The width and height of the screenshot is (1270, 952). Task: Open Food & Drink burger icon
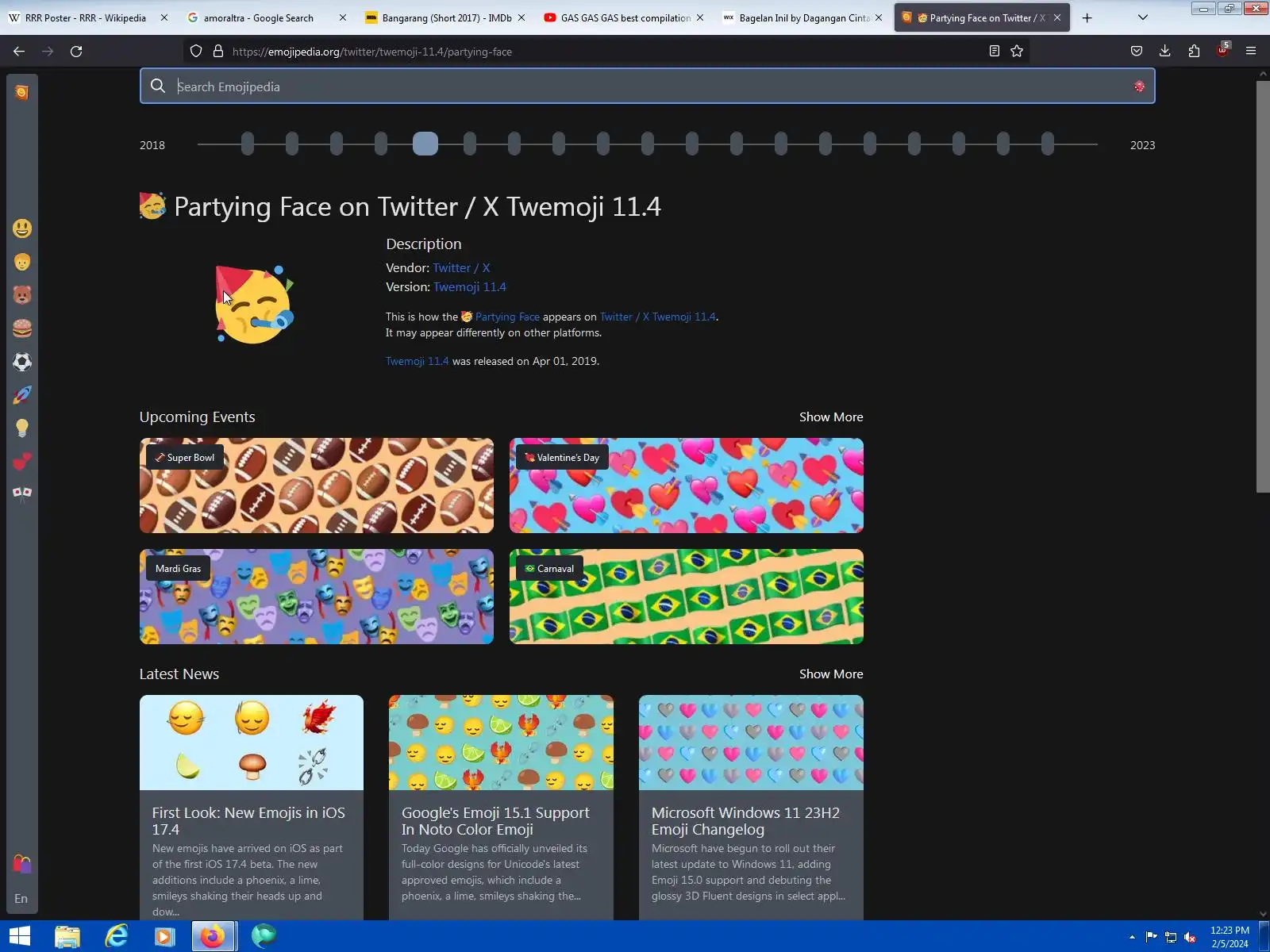[x=22, y=328]
